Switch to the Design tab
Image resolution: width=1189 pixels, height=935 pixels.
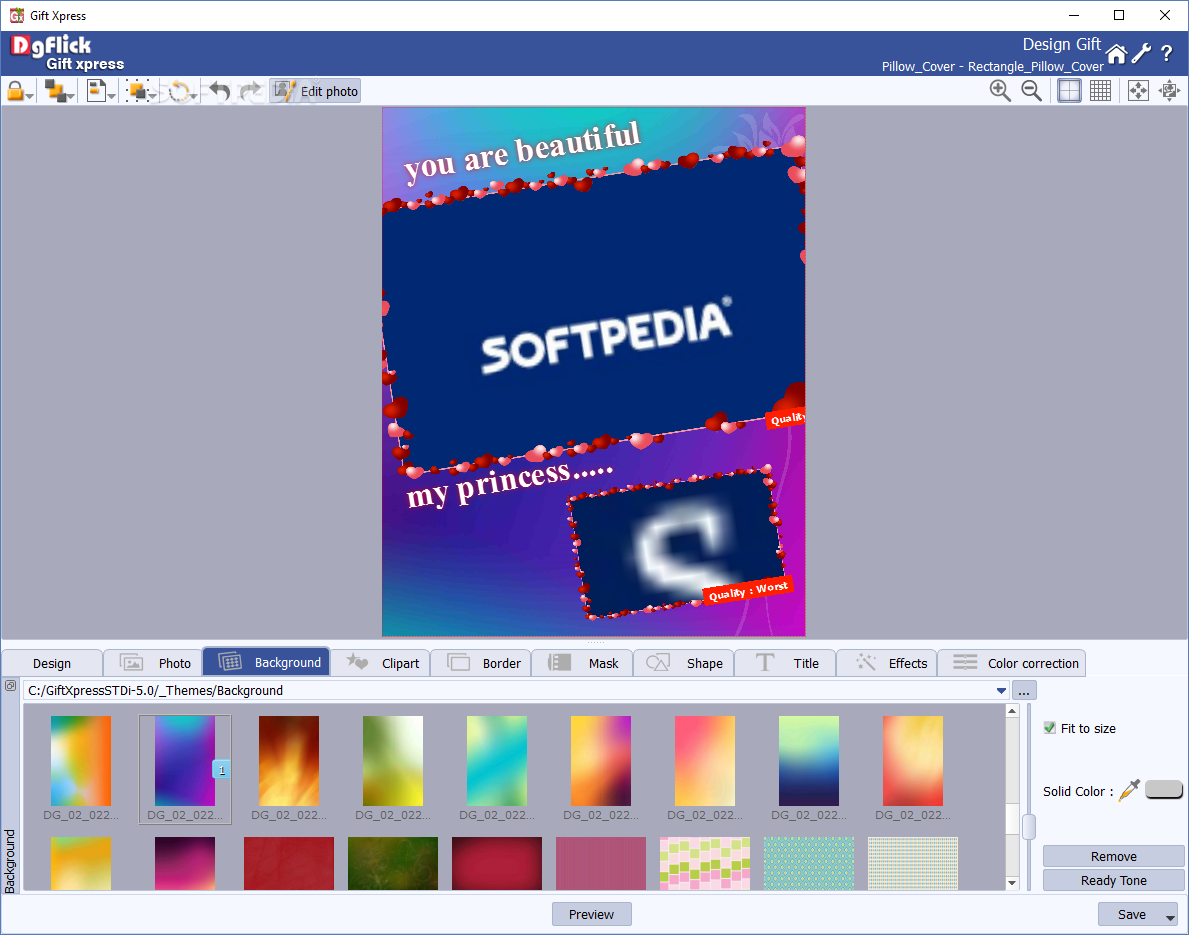(x=52, y=663)
